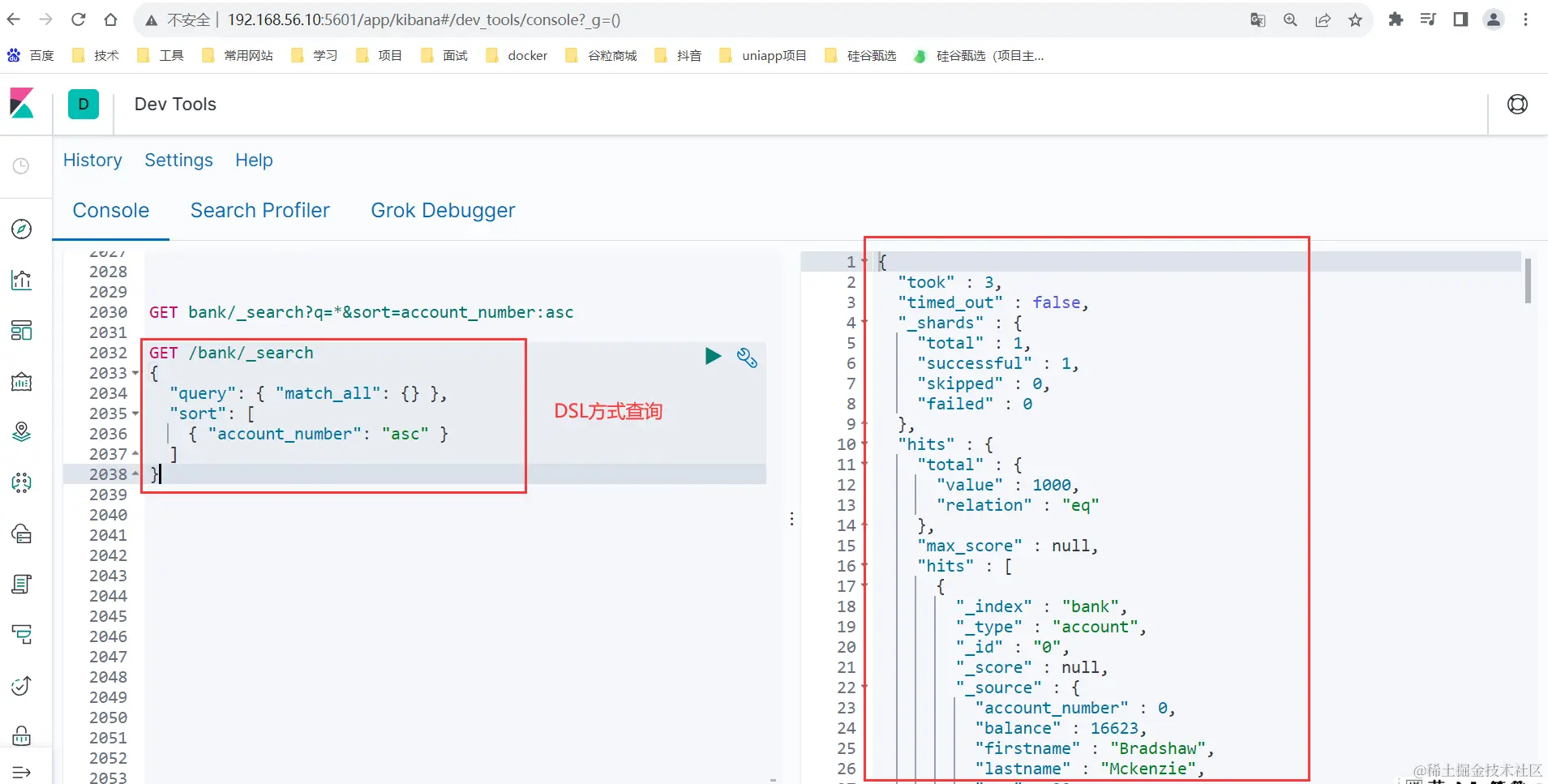Open the 常用网站 bookmark folder
Image resolution: width=1548 pixels, height=784 pixels.
coord(238,55)
